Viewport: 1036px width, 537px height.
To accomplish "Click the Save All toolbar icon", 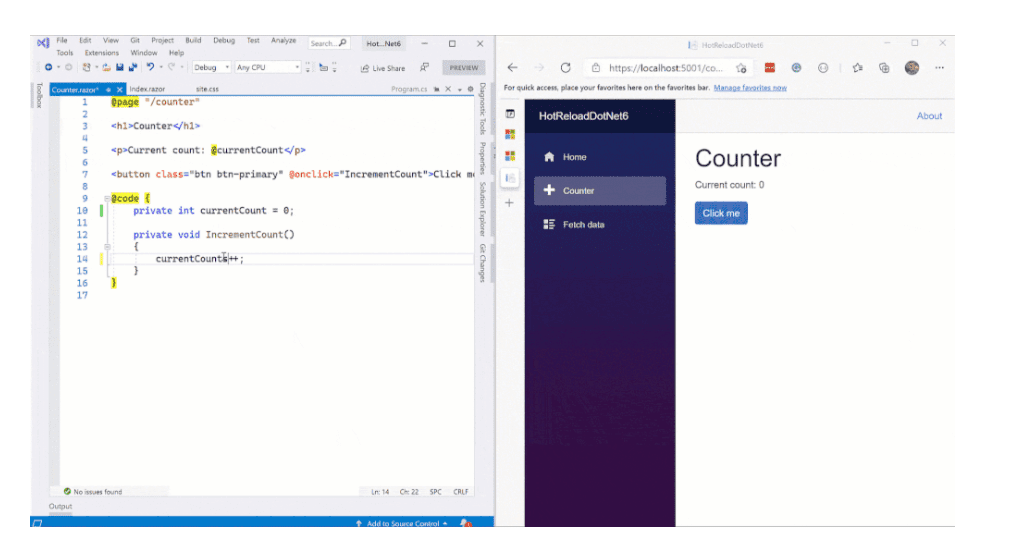I will click(x=133, y=67).
